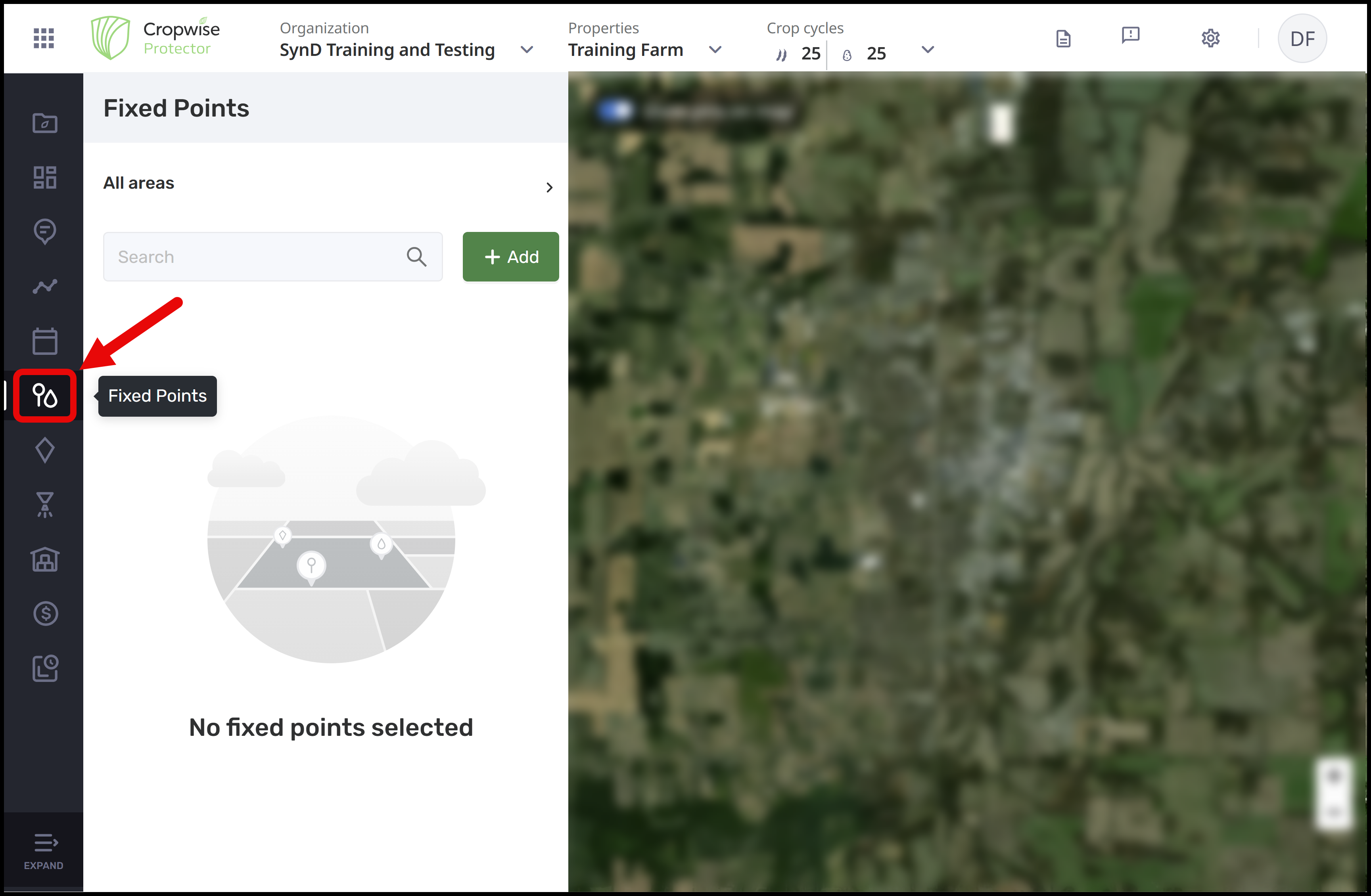Expand the Organization dropdown

pos(526,50)
